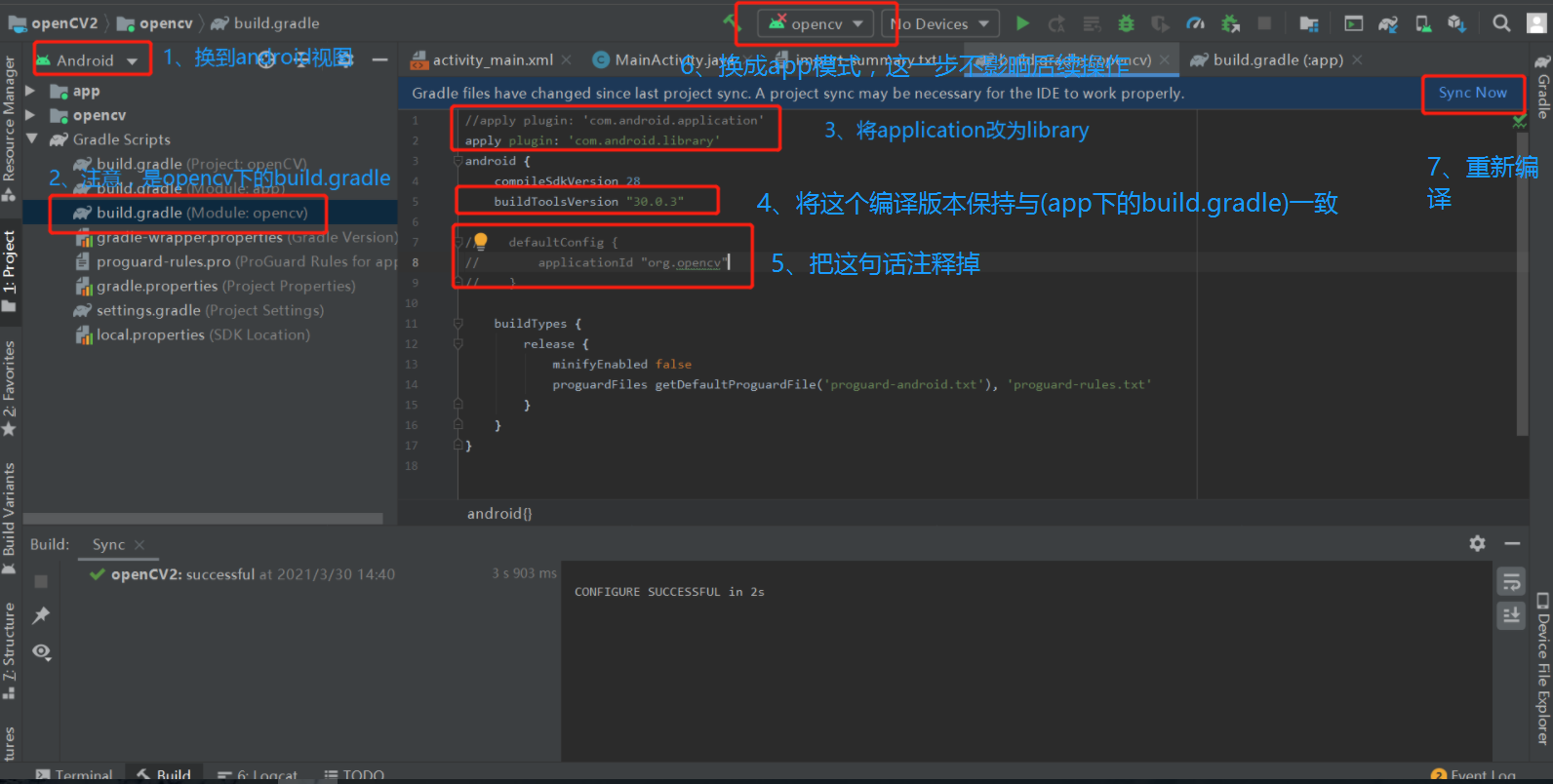
Task: Click Run with Coverage icon
Action: coord(1160,23)
